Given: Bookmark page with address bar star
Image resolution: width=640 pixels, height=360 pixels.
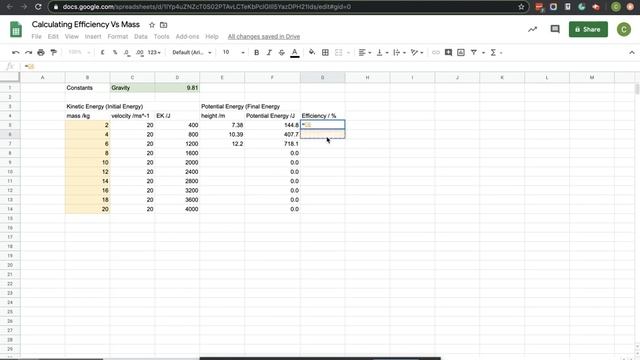Looking at the screenshot, I should pyautogui.click(x=521, y=7).
